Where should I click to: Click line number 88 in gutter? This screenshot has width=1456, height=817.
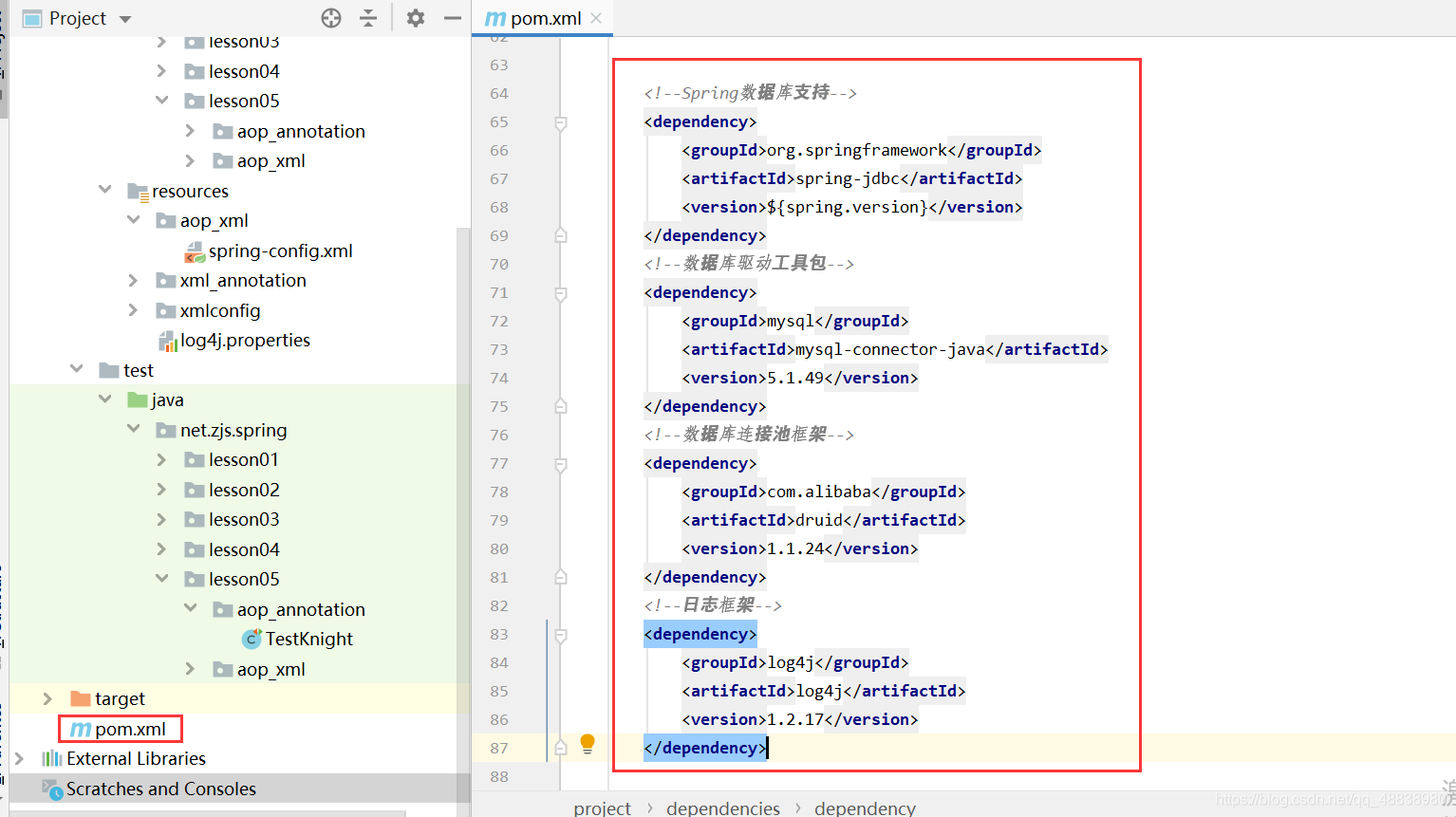click(499, 776)
